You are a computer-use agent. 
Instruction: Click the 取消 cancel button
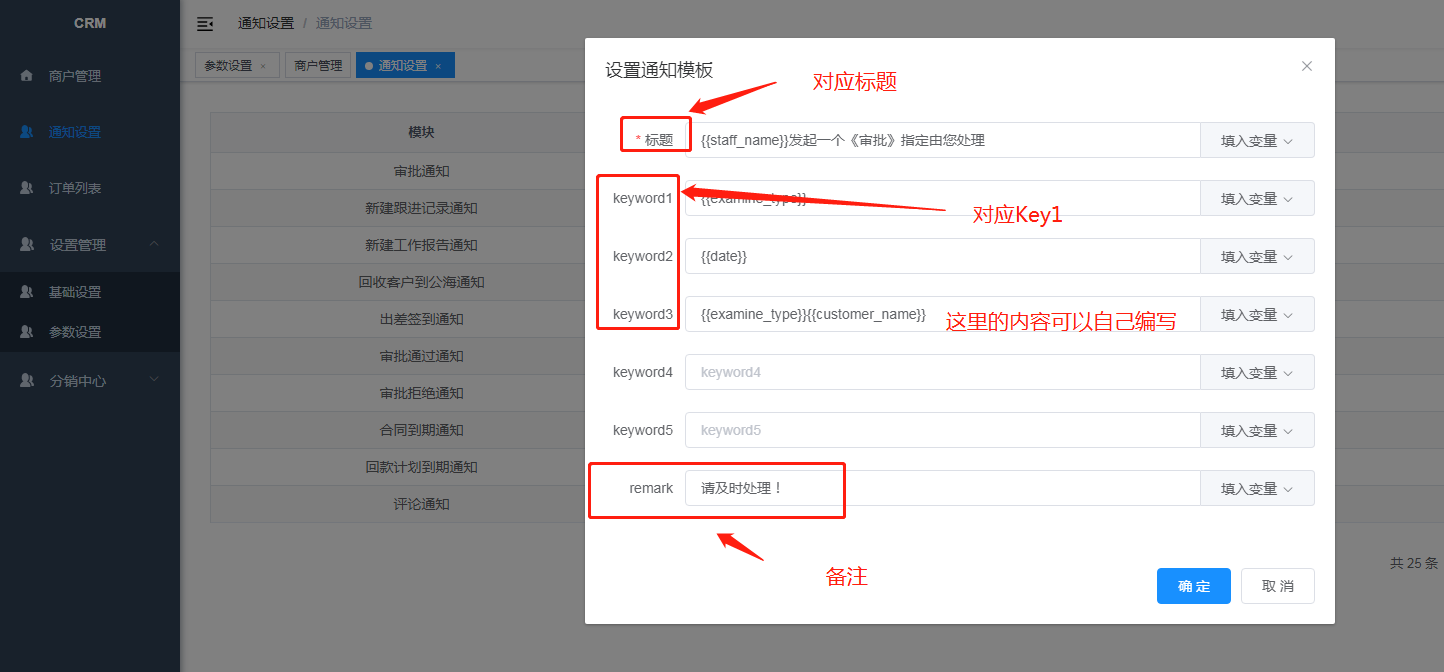point(1277,586)
